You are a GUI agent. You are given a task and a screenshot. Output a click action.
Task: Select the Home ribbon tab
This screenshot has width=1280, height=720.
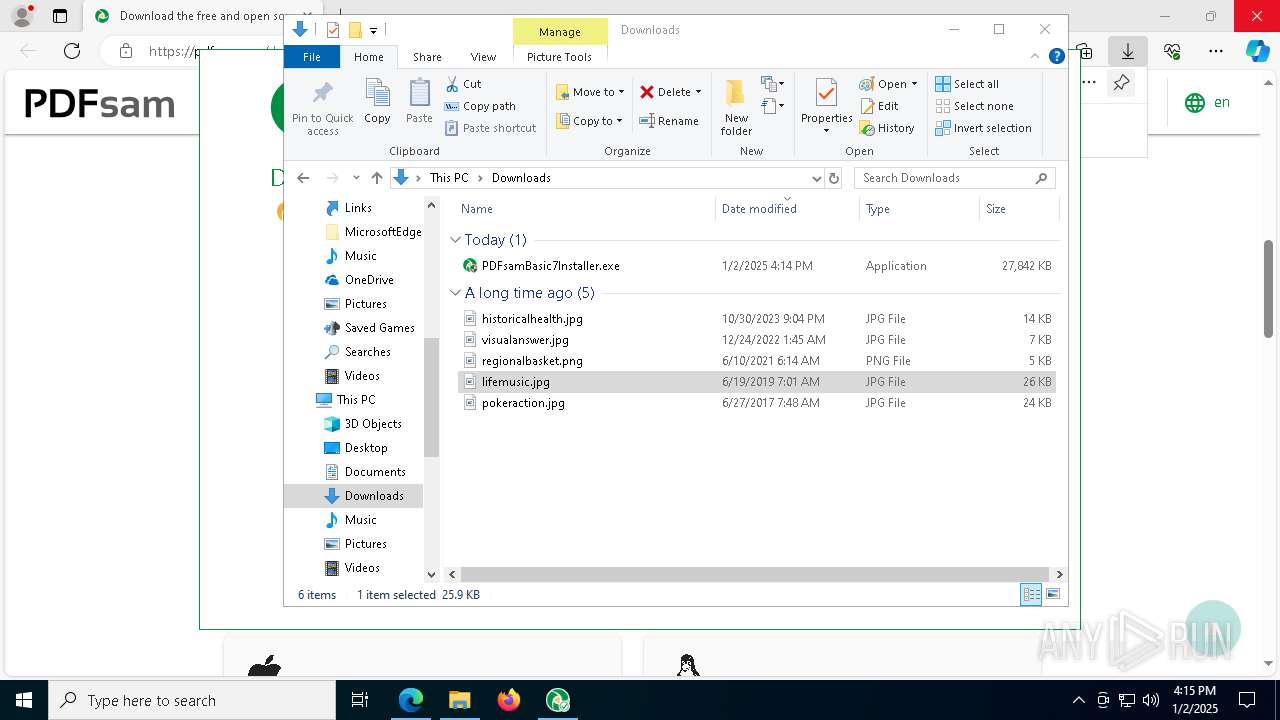(368, 57)
